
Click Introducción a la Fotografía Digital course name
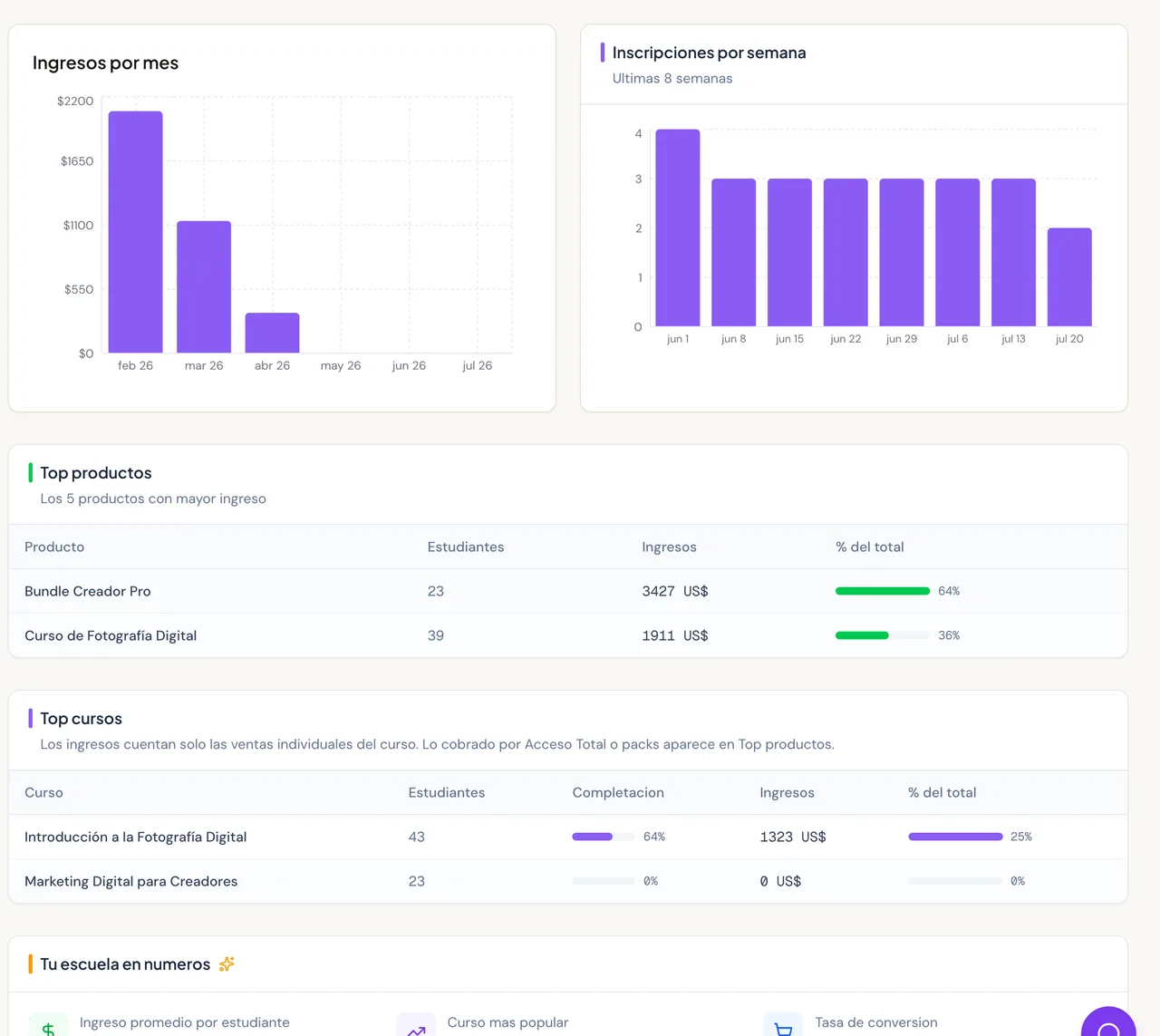(x=135, y=837)
